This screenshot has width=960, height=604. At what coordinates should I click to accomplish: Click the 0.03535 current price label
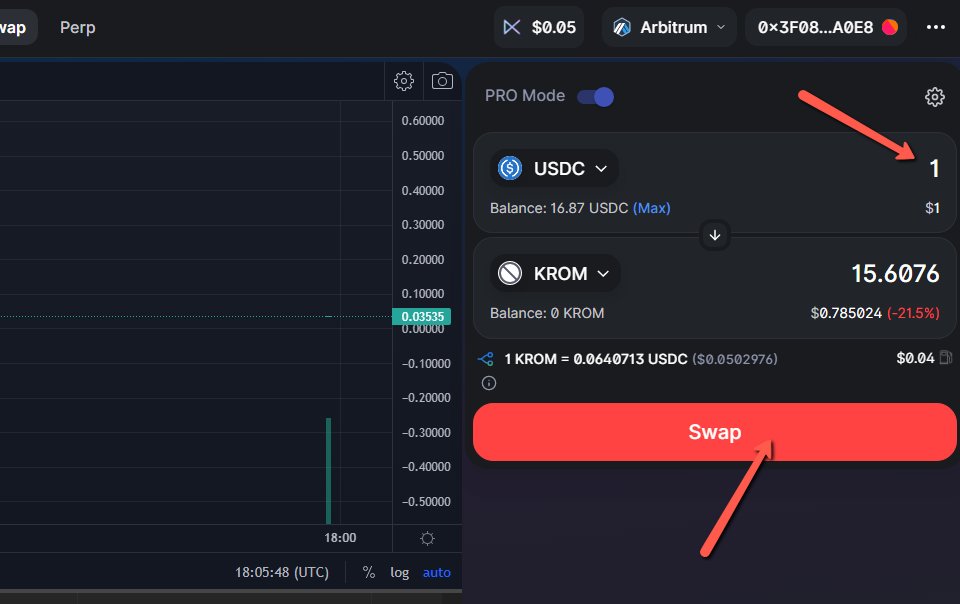(422, 316)
